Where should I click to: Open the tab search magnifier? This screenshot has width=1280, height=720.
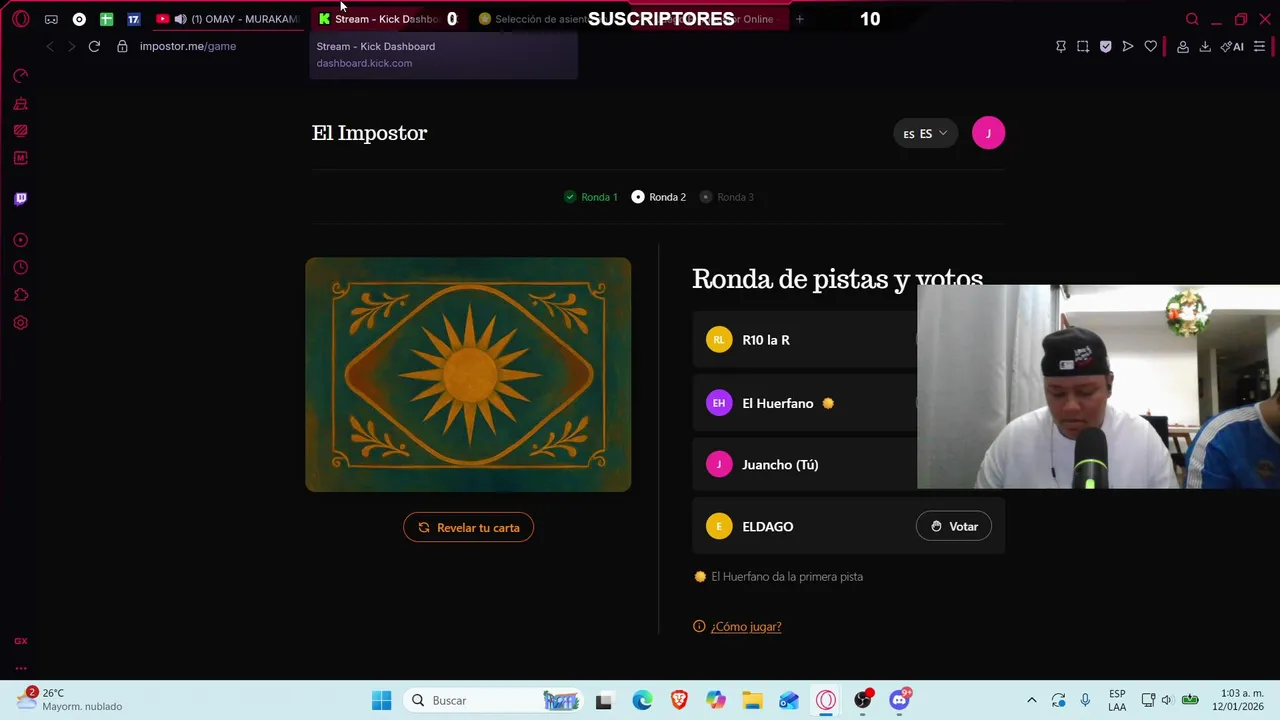[x=1192, y=19]
